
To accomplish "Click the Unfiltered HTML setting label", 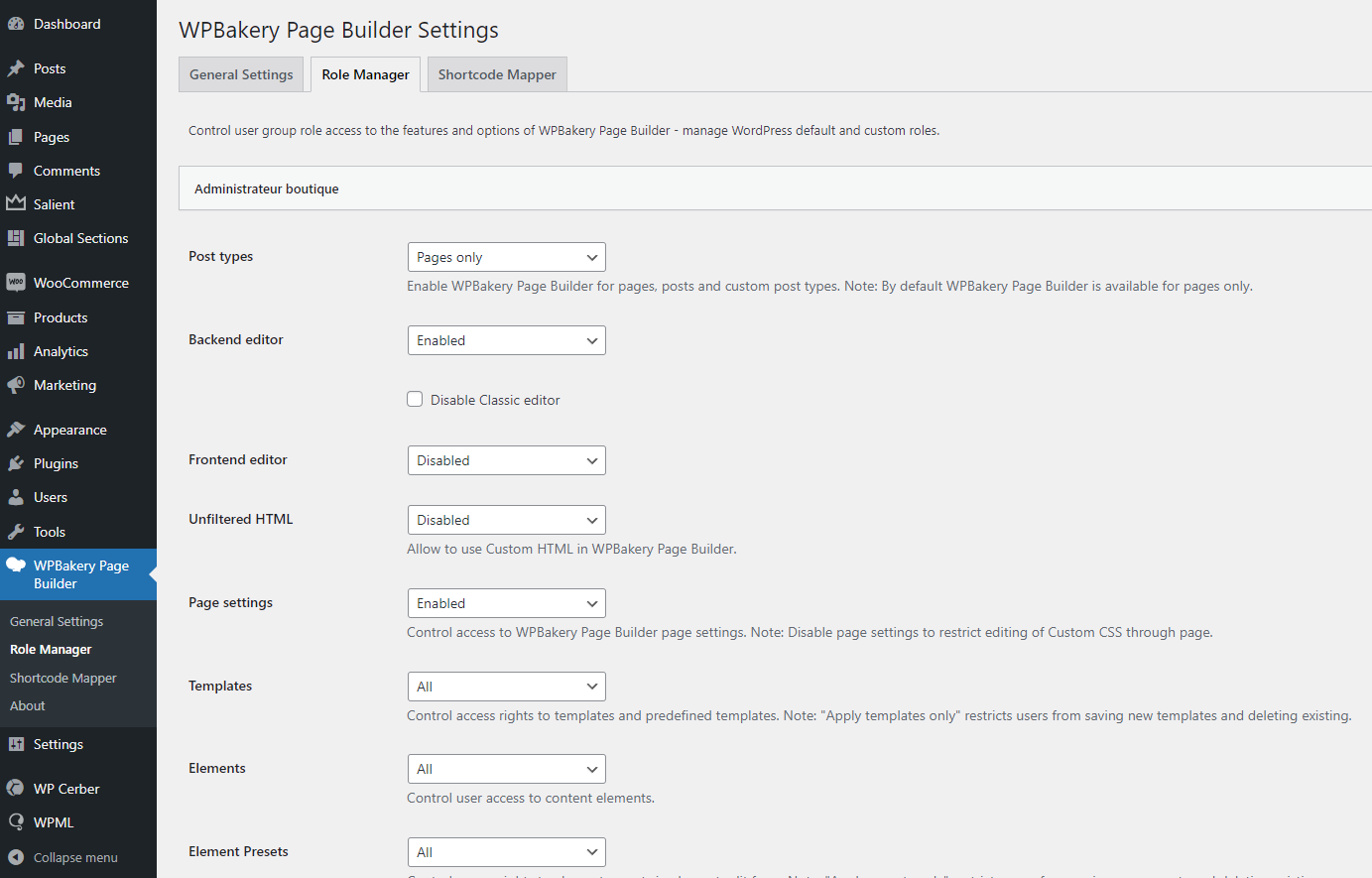I will tap(241, 519).
